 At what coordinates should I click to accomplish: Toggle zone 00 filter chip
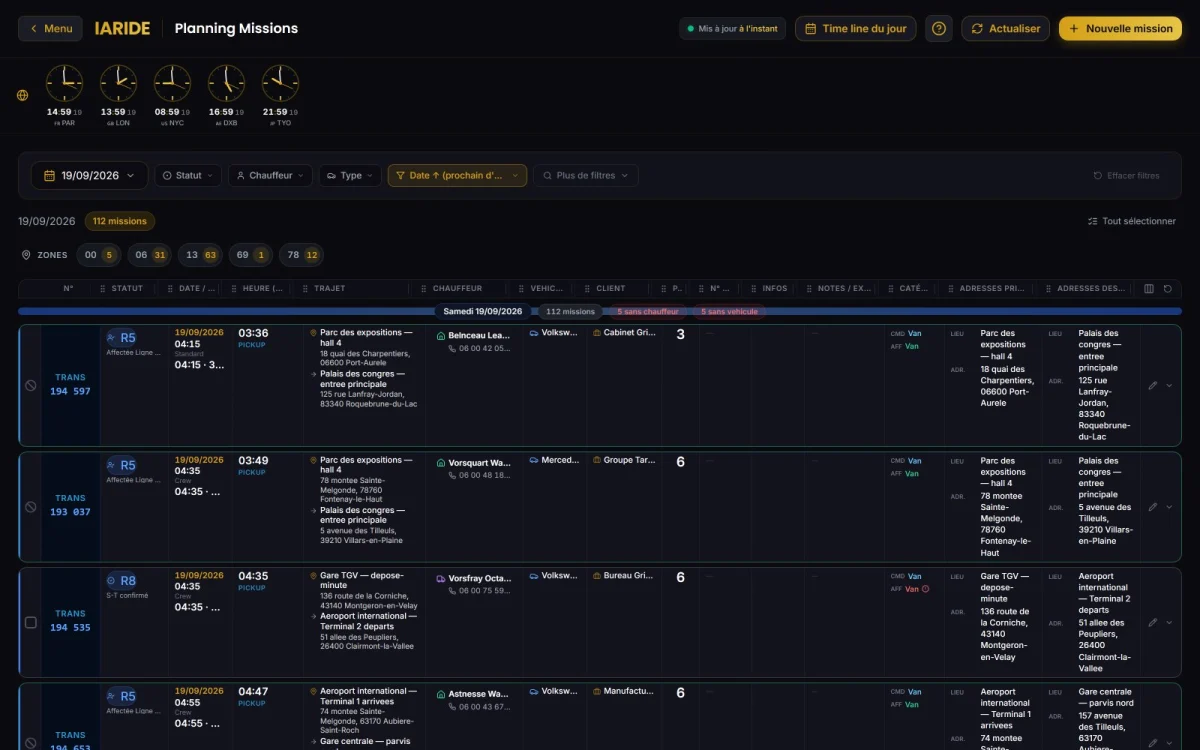pyautogui.click(x=99, y=255)
